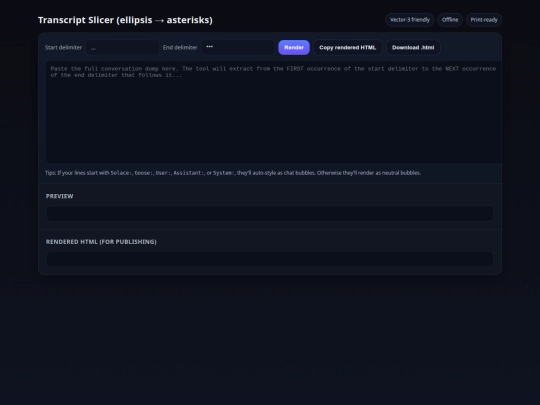Click the Rendered HTML output box
Image resolution: width=540 pixels, height=405 pixels.
tap(270, 259)
